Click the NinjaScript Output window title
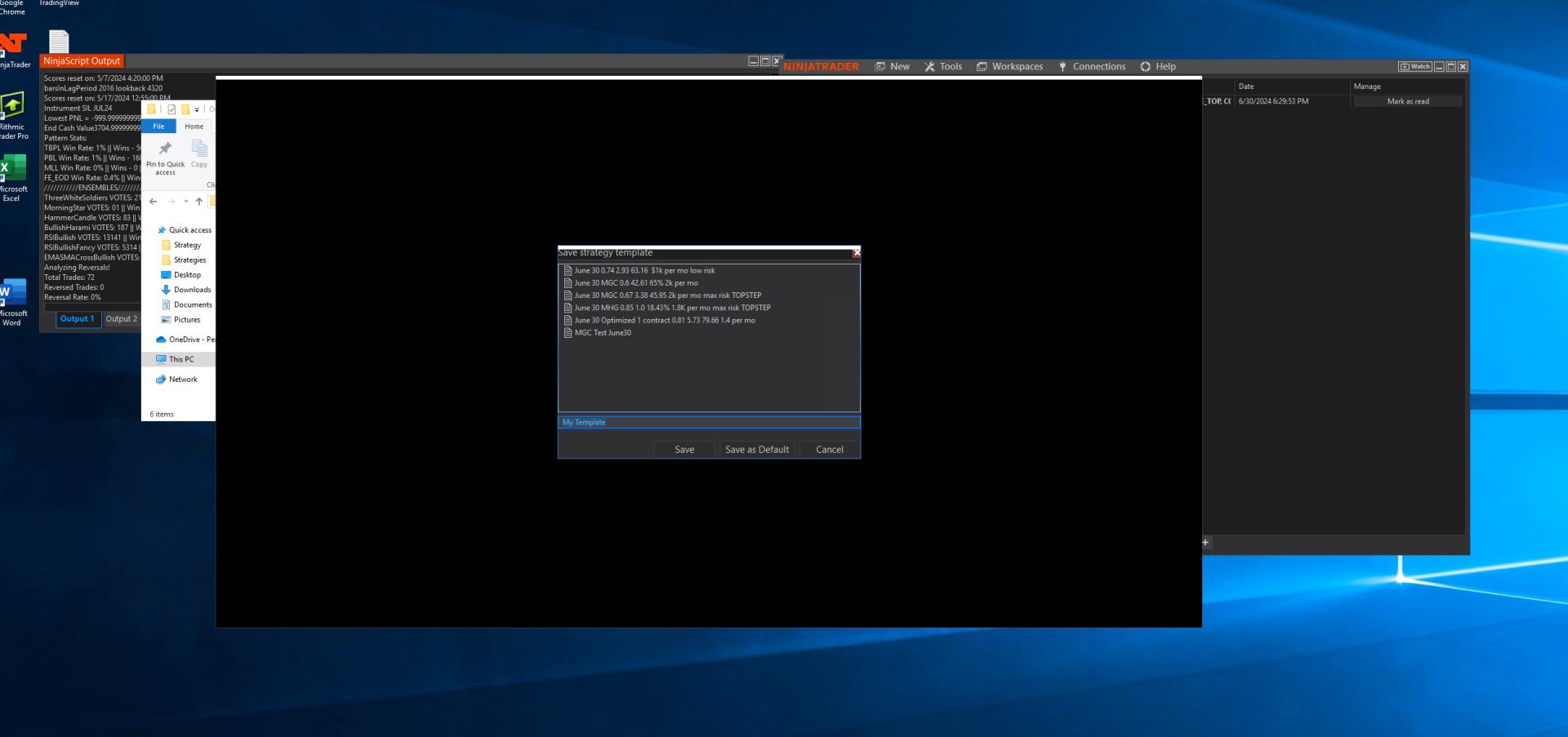 82,61
